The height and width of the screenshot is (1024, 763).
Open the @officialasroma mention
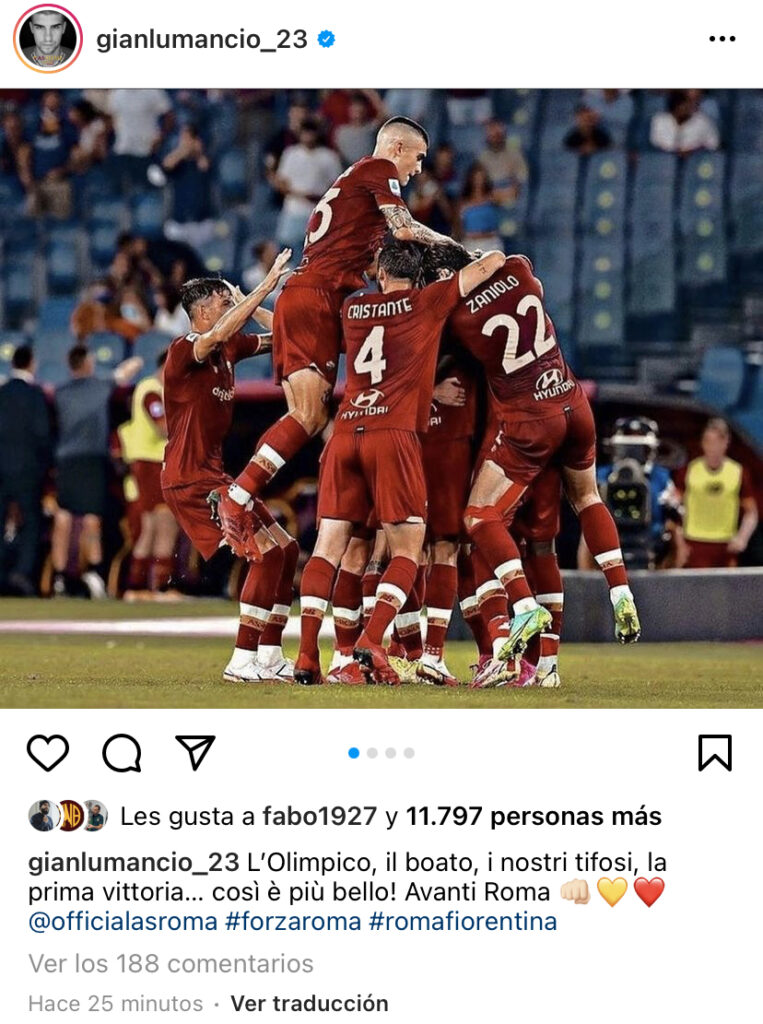(x=123, y=921)
